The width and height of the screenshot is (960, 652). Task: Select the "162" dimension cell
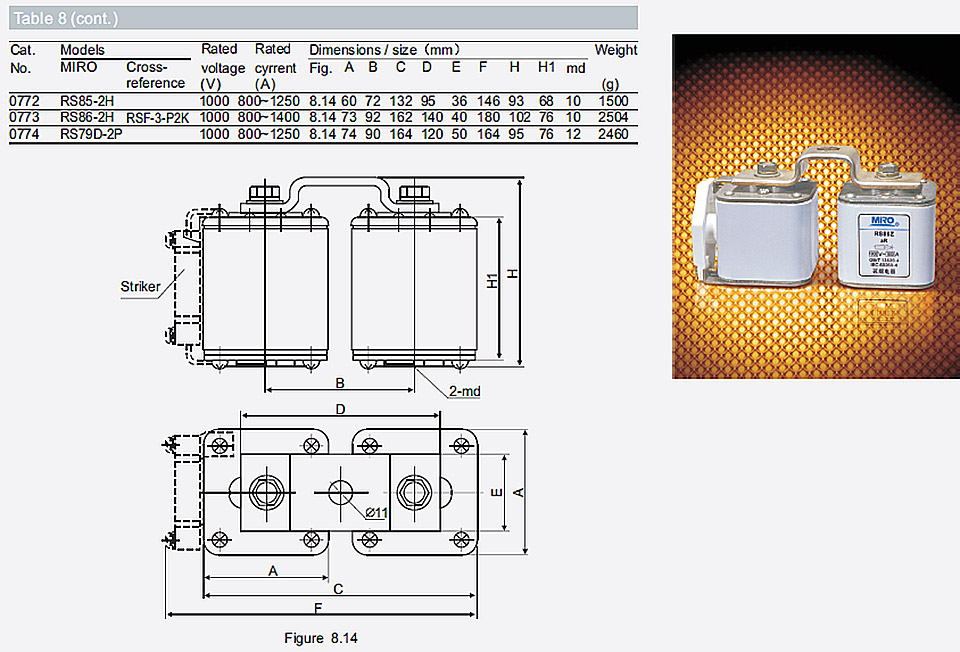tap(401, 118)
